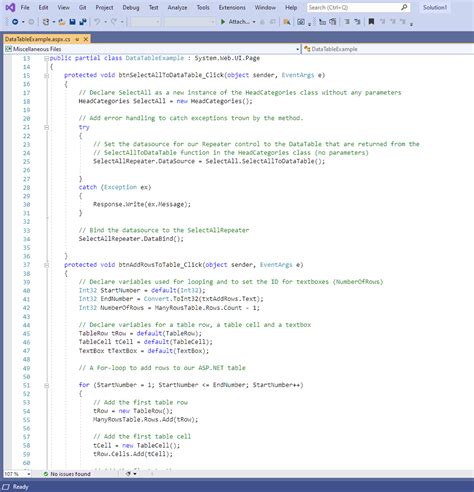Open the Debug menu
This screenshot has height=492, width=474.
131,7
